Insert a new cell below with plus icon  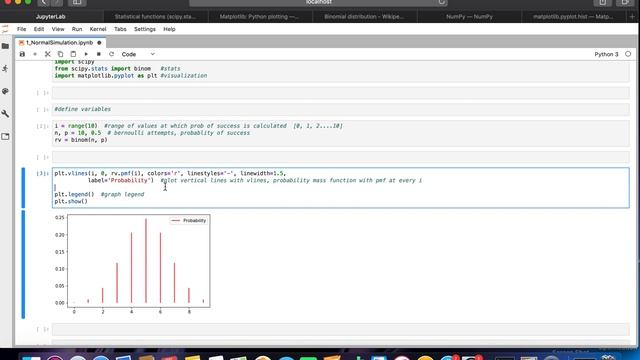pos(35,54)
